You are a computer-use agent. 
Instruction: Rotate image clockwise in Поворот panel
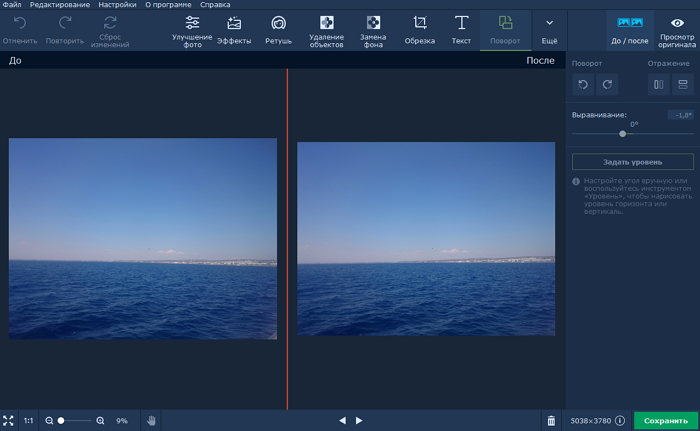(606, 85)
